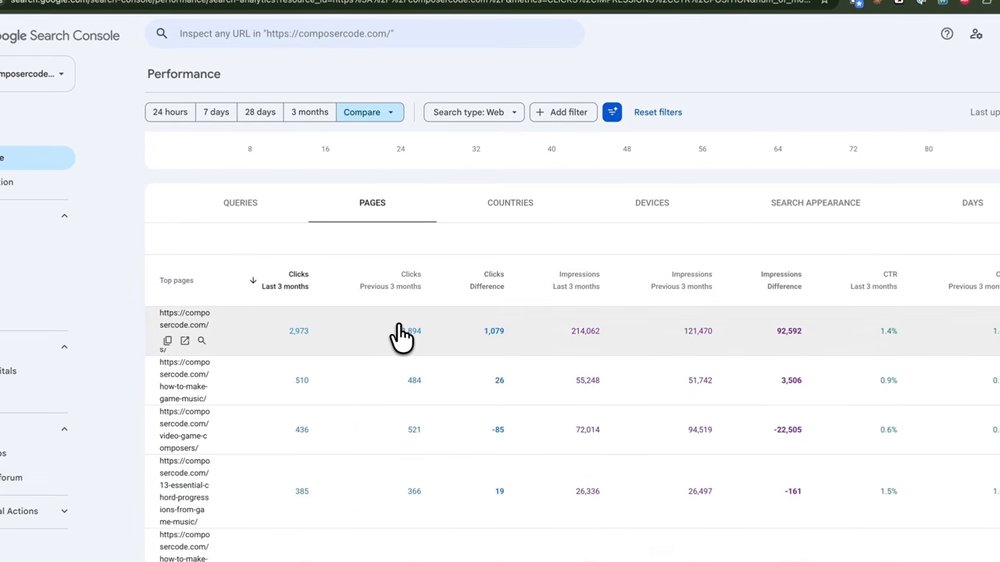Open the Search Appearance tab
1000x562 pixels.
coord(815,203)
